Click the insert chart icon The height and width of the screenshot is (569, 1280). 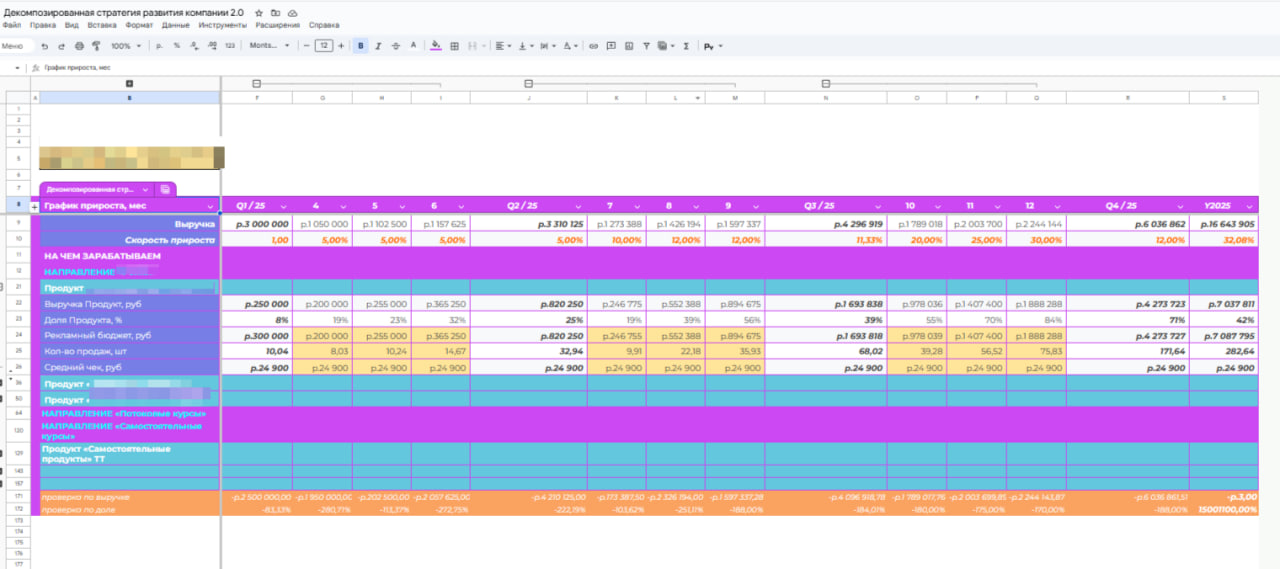pos(628,46)
